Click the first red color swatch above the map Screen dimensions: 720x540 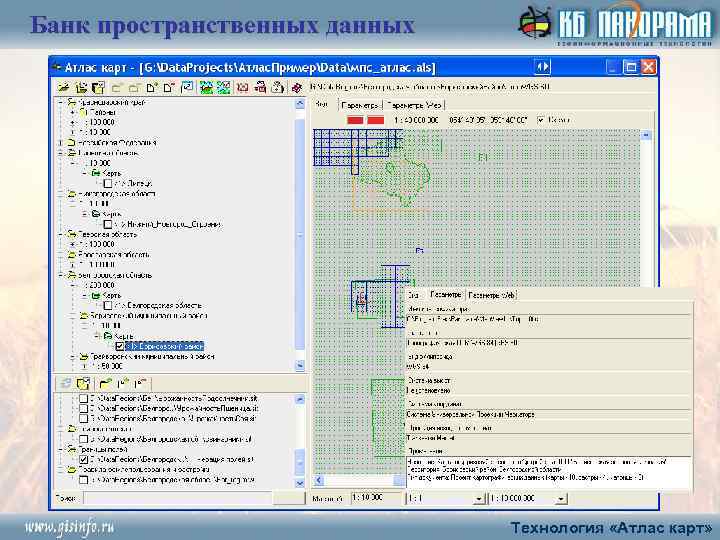point(355,120)
